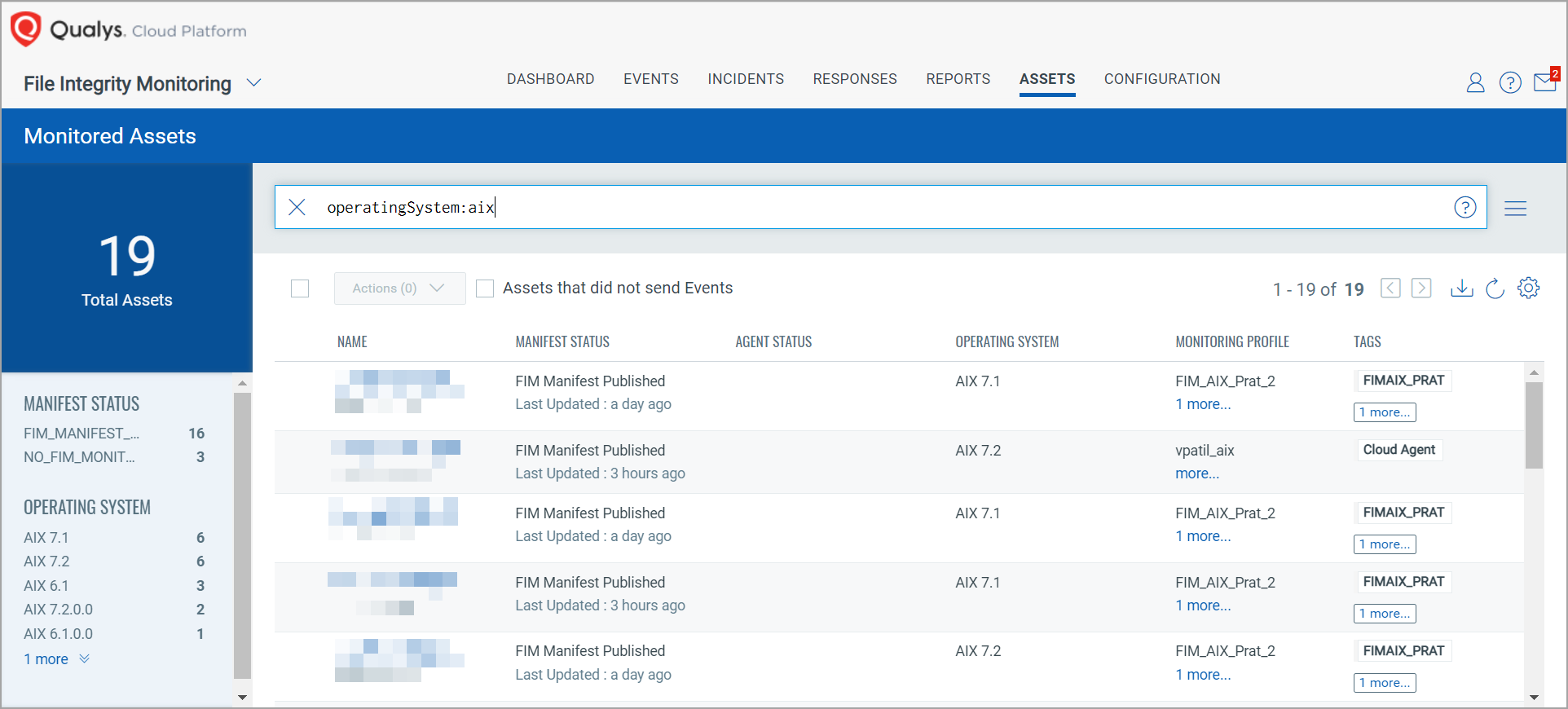The image size is (1568, 709).
Task: Open the DASHBOARD tab
Action: tap(551, 79)
